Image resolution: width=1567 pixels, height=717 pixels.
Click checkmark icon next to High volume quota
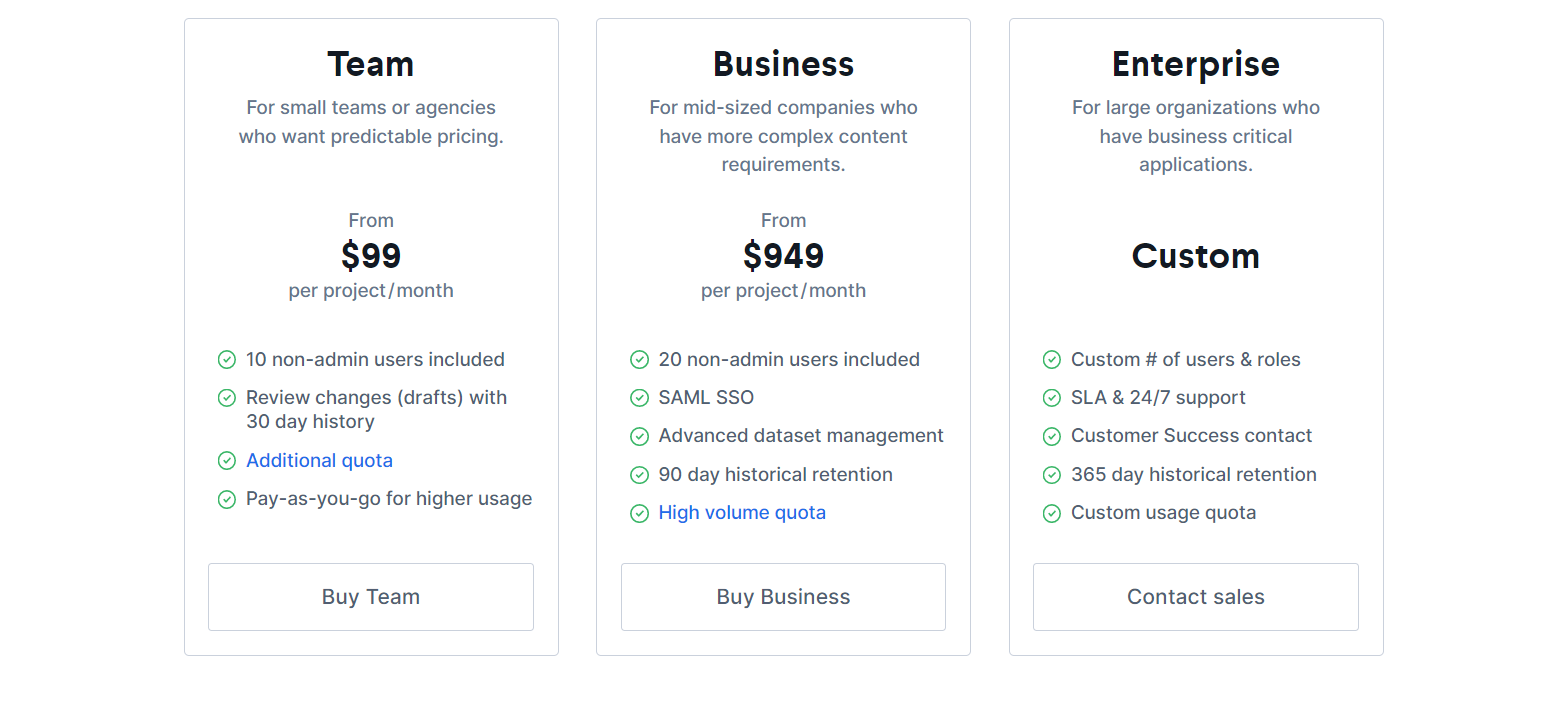pyautogui.click(x=639, y=514)
